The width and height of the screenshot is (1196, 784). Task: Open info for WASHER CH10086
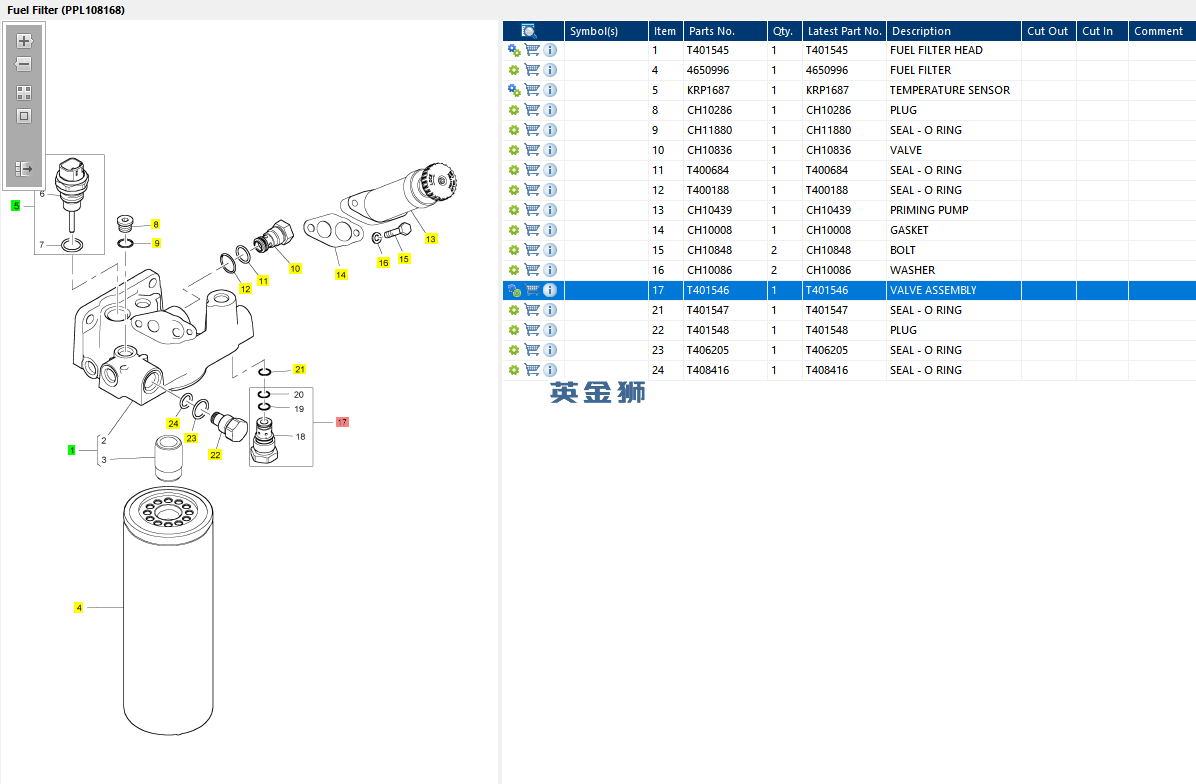(550, 270)
